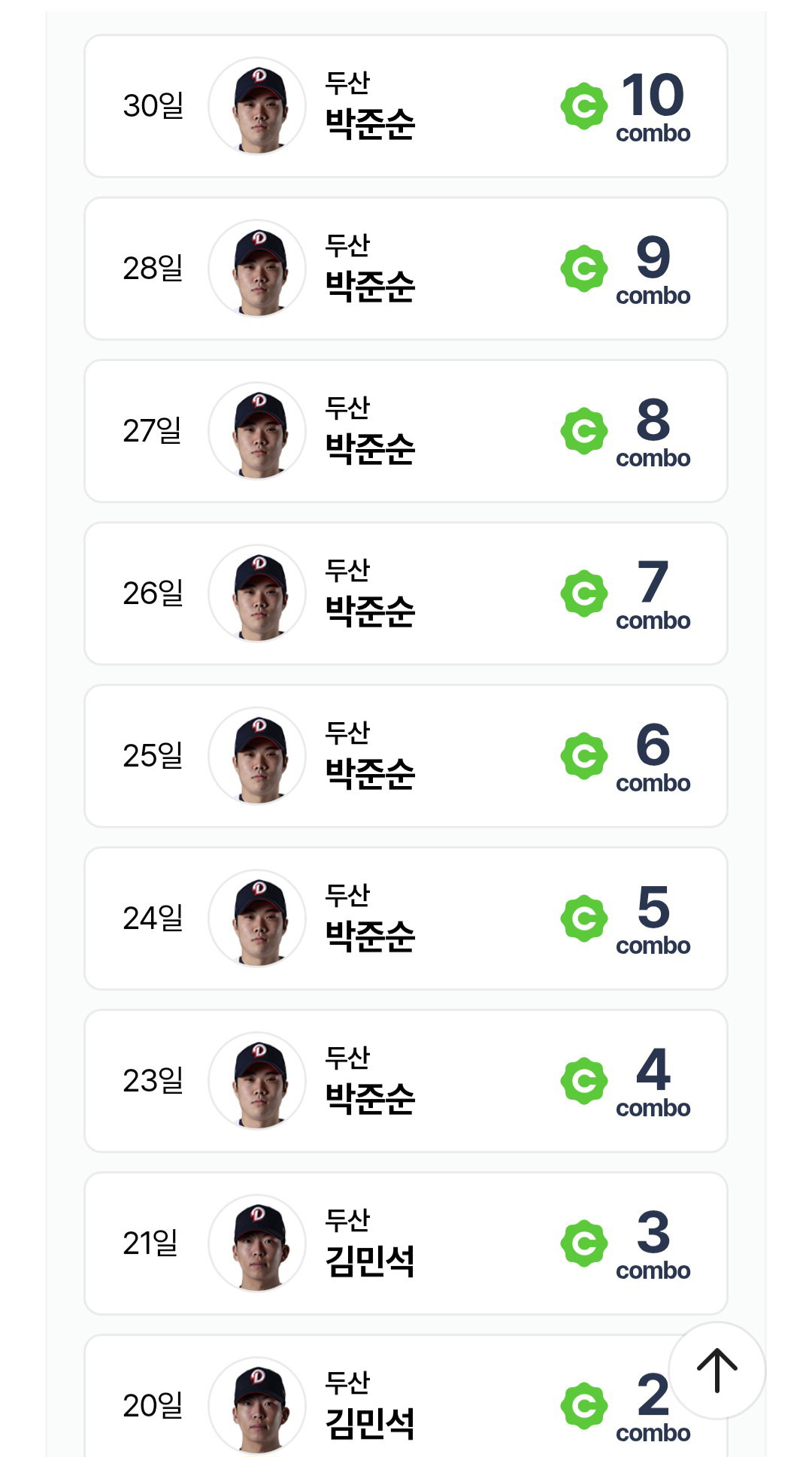Click the green combo badge beside 3 combo
Screen dimensions: 812x1457
coord(584,1243)
